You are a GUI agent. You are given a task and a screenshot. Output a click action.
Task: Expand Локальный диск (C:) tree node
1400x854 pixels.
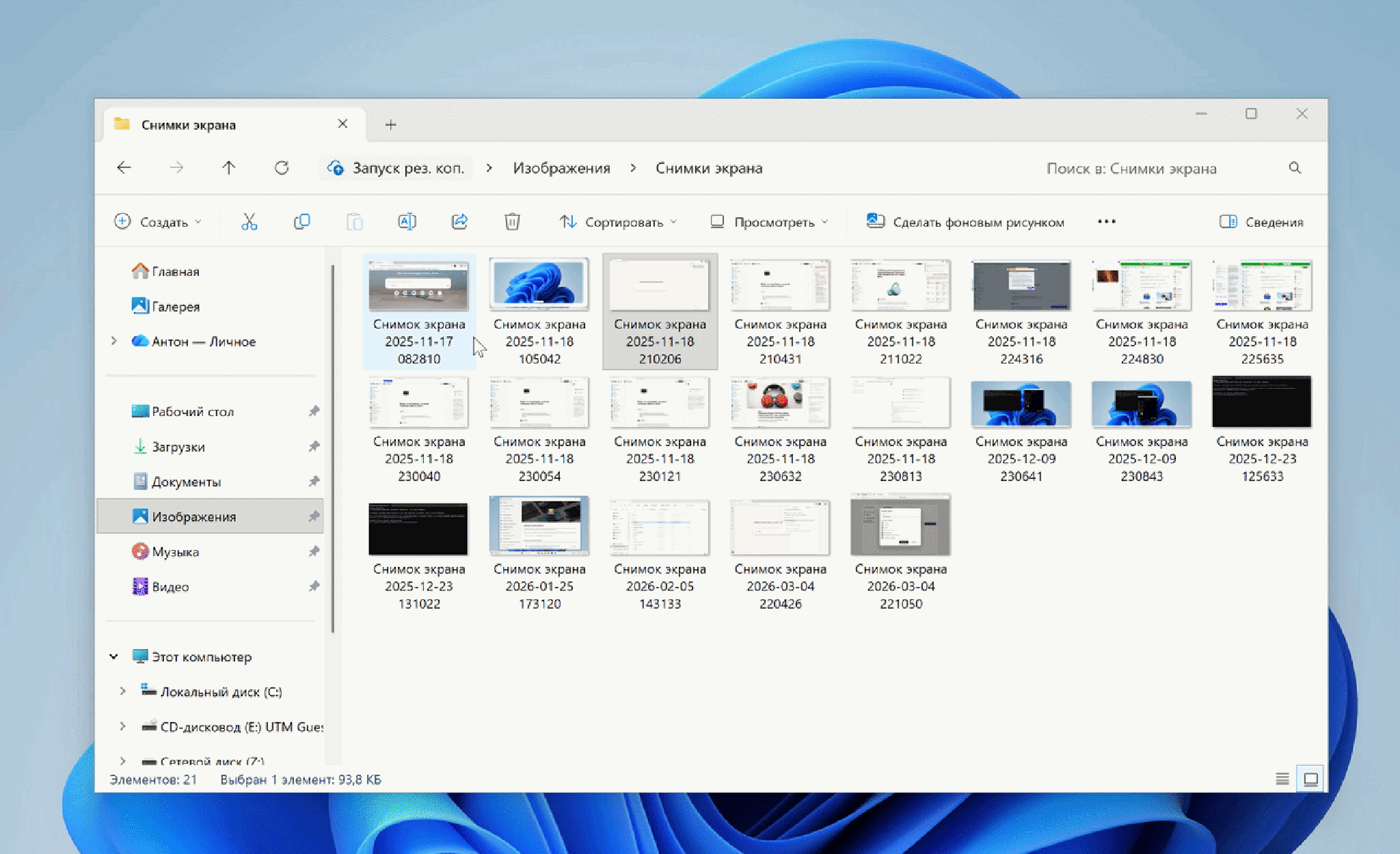click(123, 691)
